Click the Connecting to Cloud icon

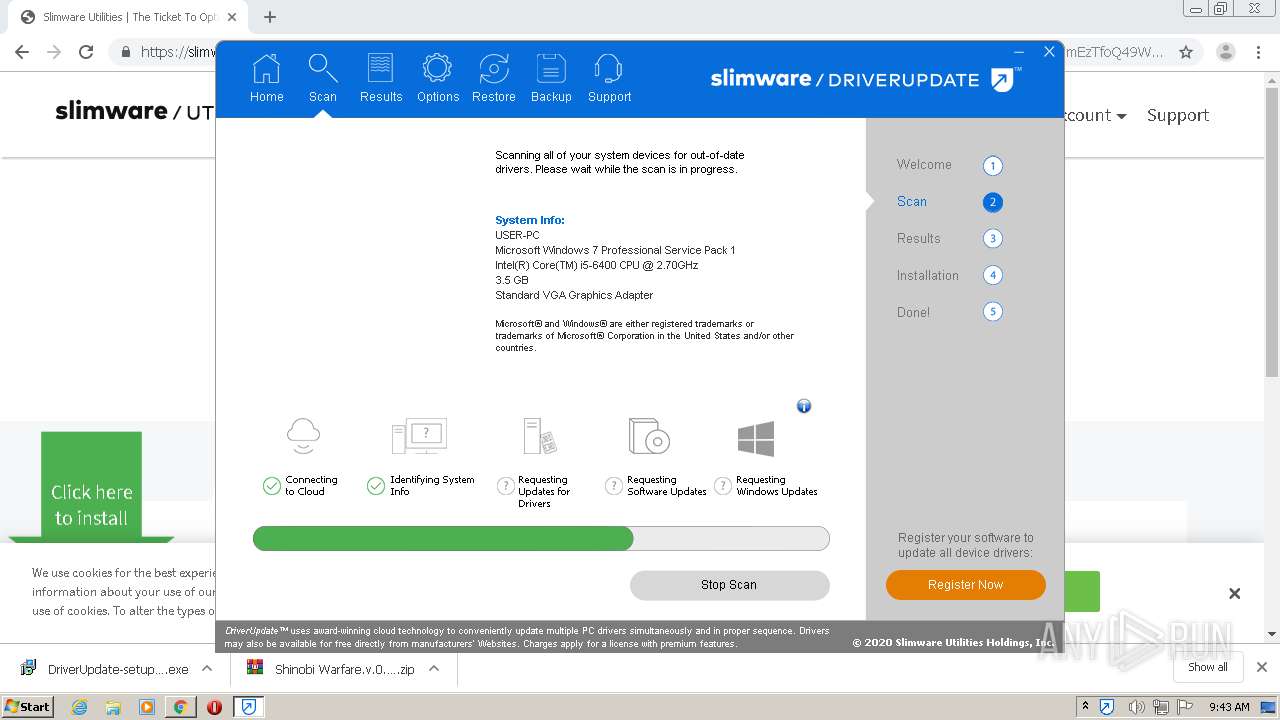point(303,436)
